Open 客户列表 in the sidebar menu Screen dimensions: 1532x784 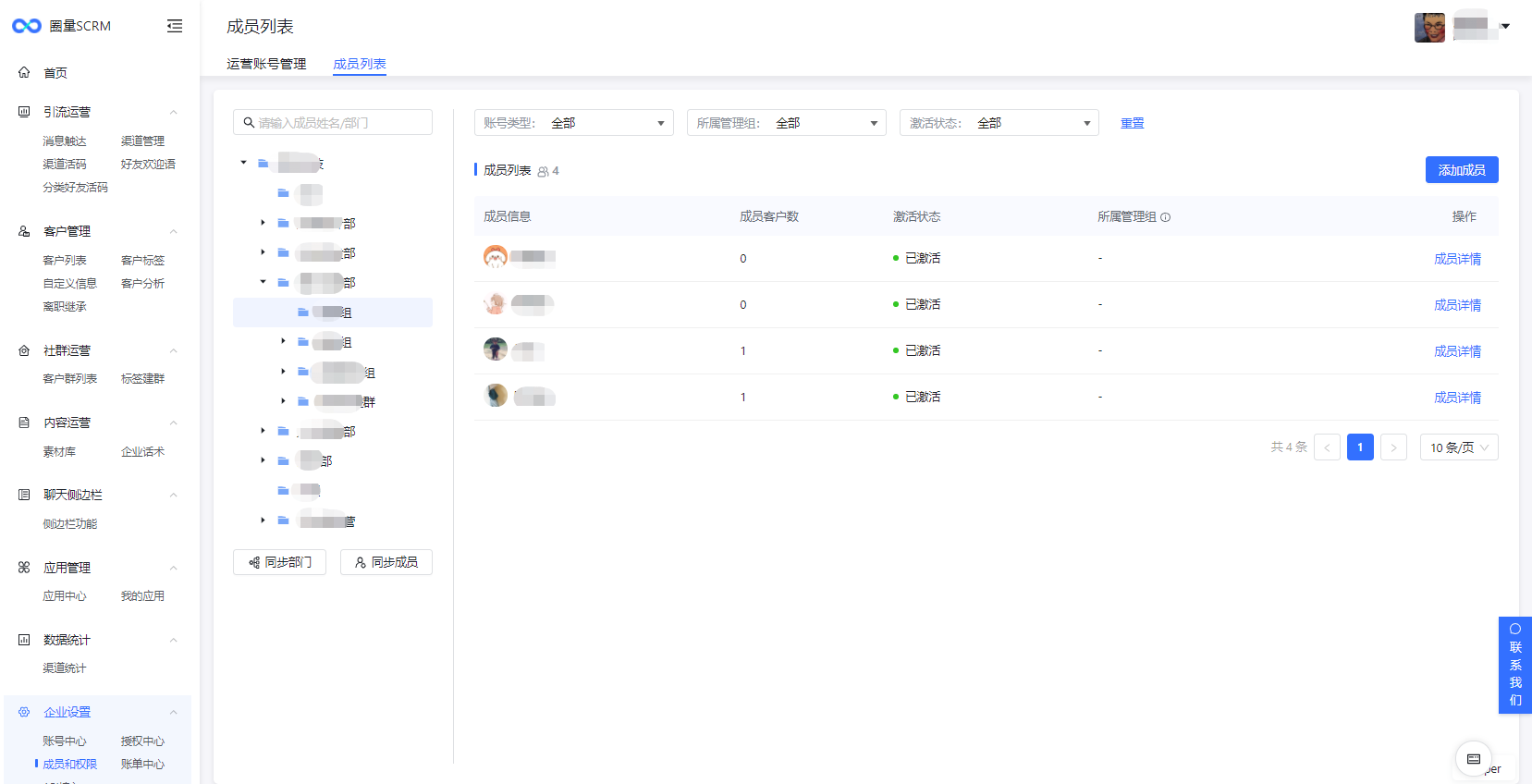(x=65, y=261)
